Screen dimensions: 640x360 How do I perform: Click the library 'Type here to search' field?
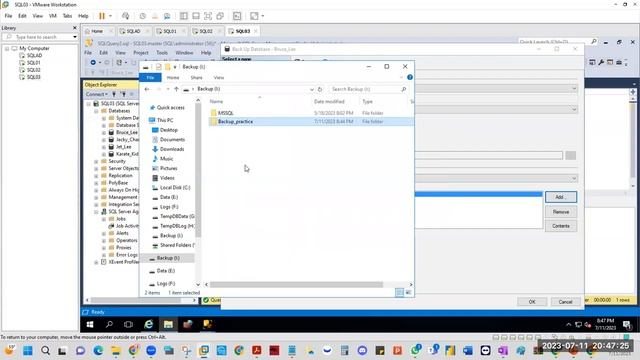[x=40, y=37]
